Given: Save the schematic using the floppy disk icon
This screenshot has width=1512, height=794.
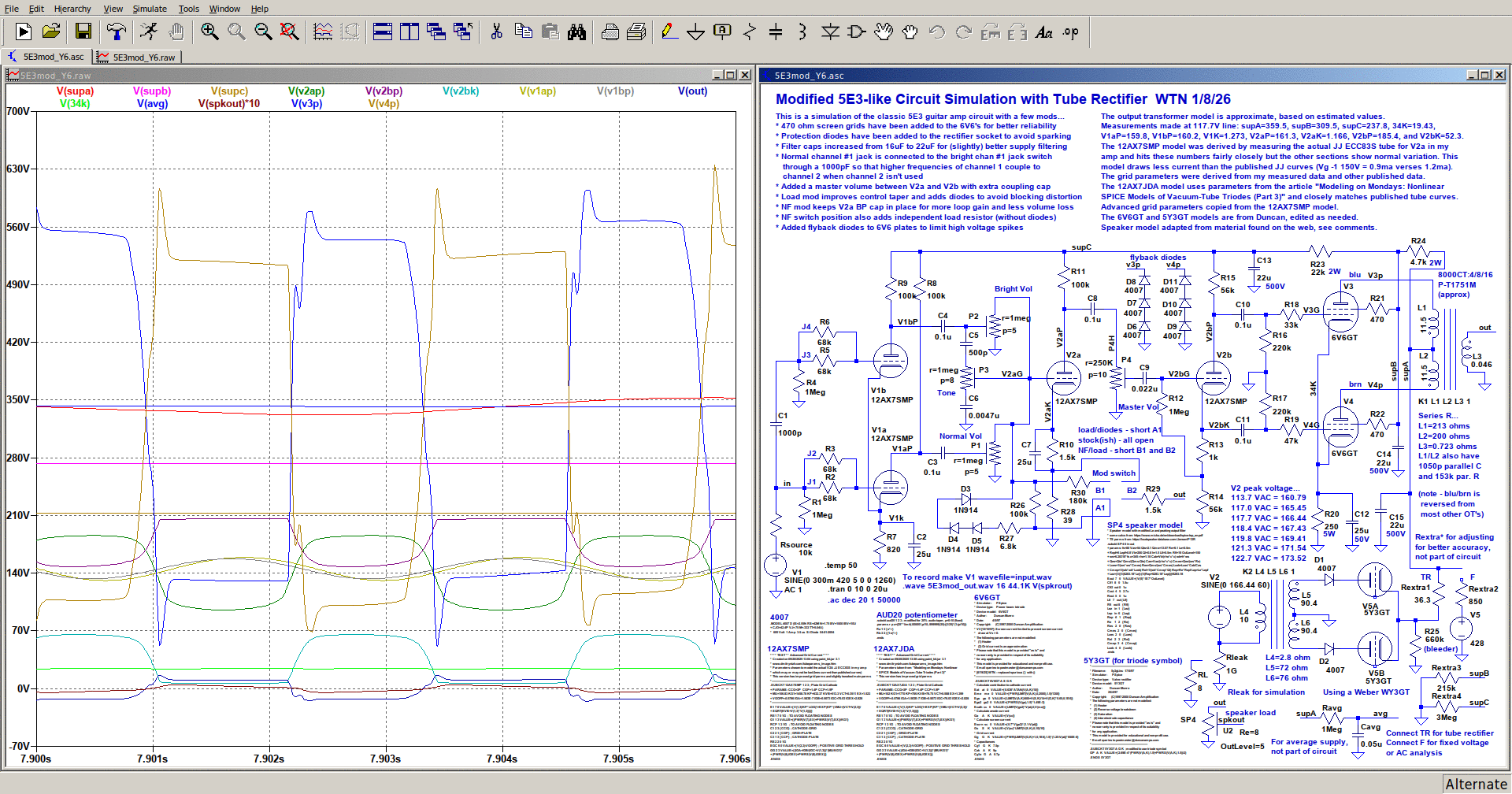Looking at the screenshot, I should (x=83, y=32).
